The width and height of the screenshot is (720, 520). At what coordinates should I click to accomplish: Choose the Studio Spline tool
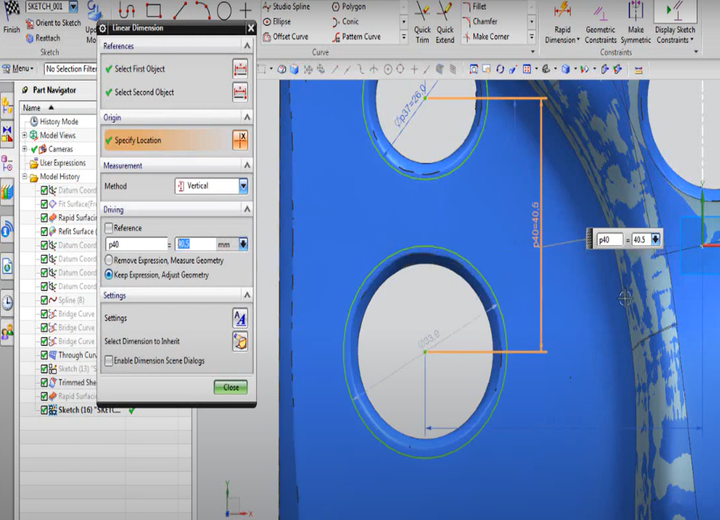tap(286, 6)
